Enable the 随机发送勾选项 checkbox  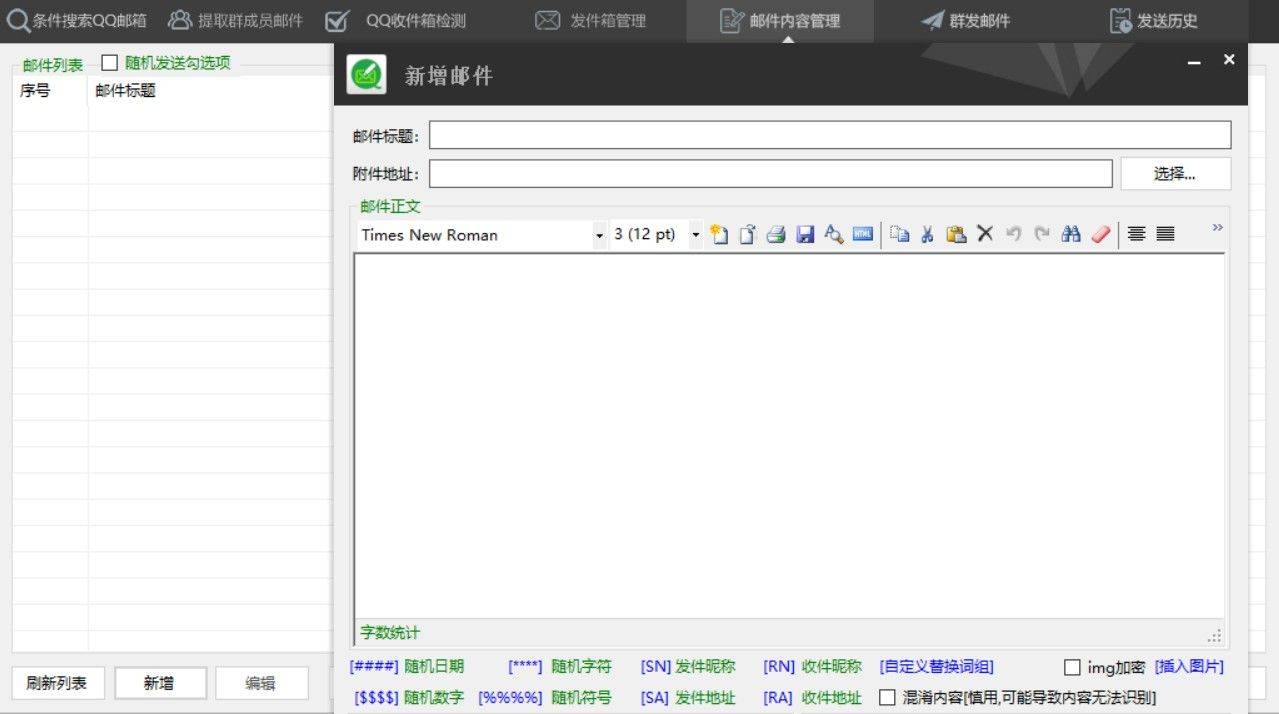(x=110, y=63)
